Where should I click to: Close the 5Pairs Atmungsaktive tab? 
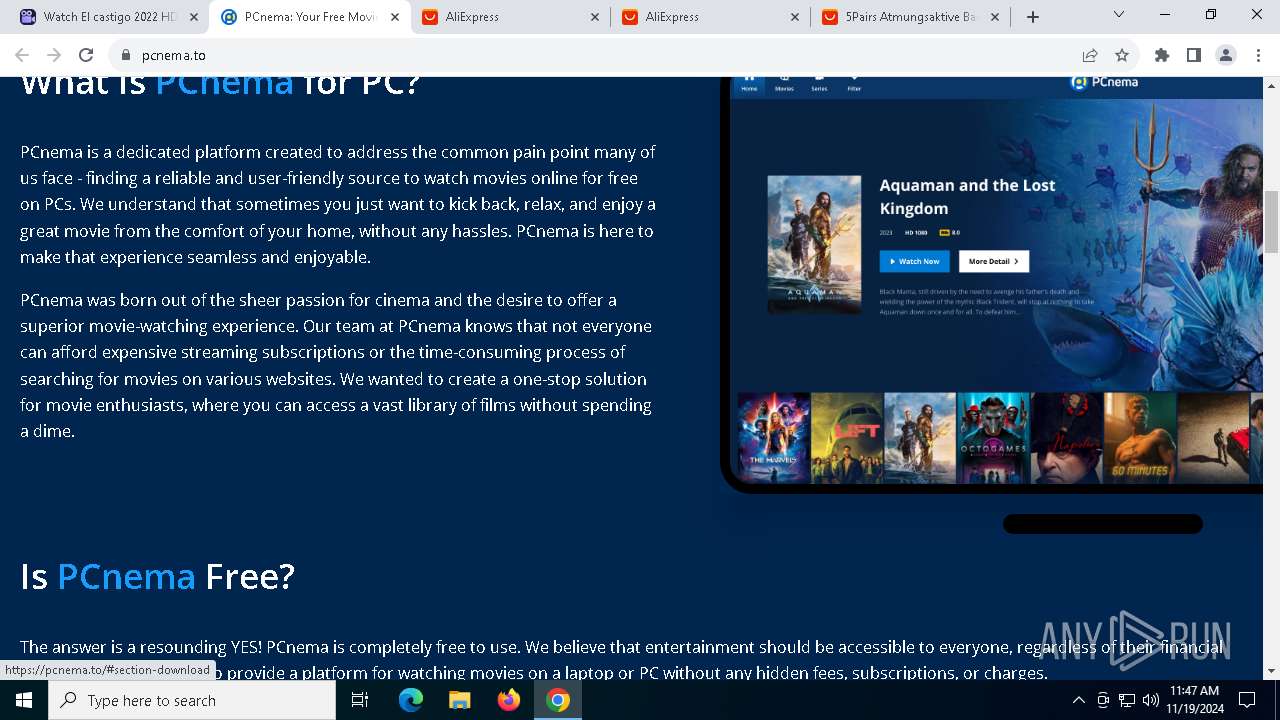[x=995, y=17]
